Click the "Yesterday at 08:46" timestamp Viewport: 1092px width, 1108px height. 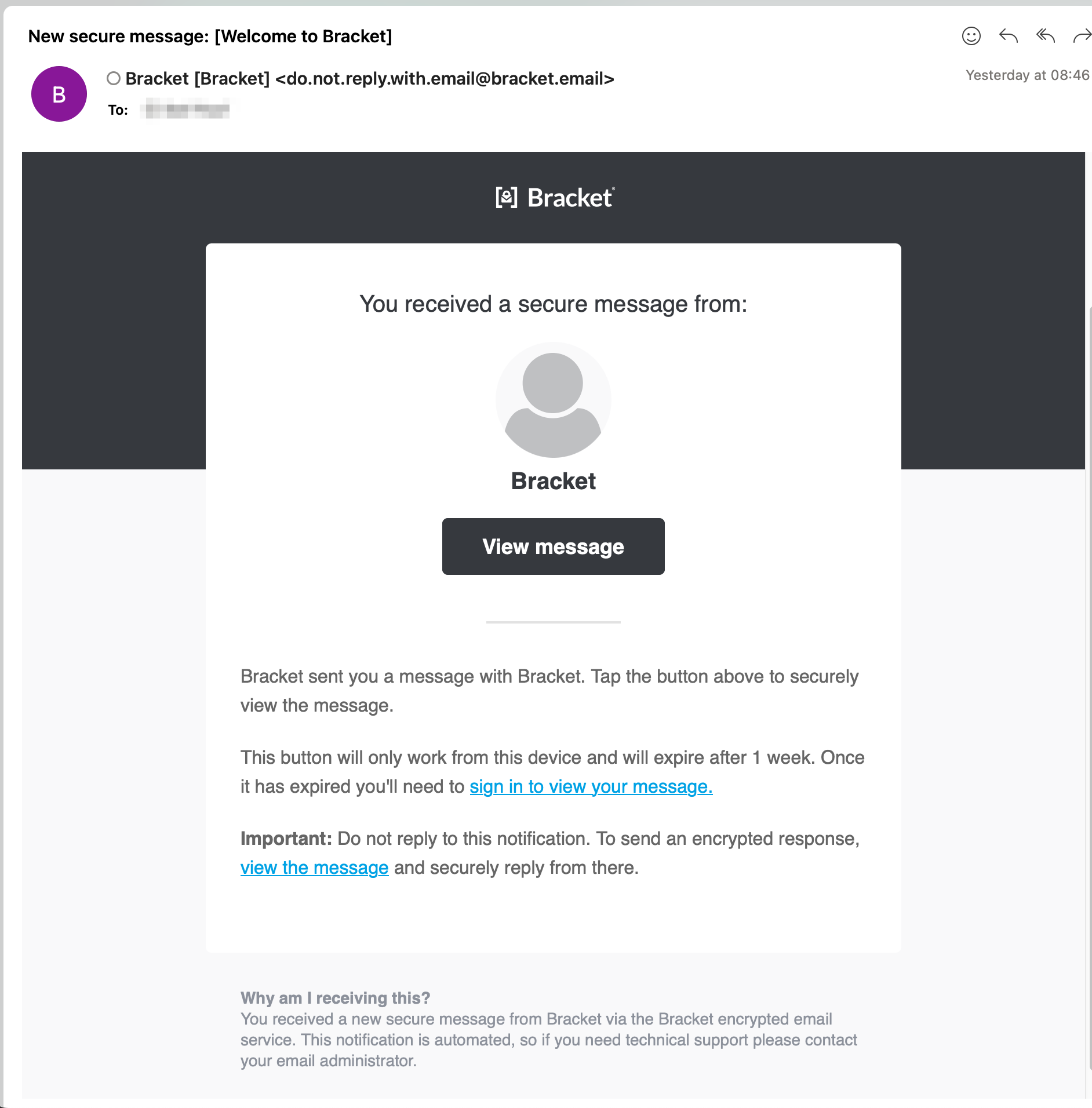(x=1027, y=75)
